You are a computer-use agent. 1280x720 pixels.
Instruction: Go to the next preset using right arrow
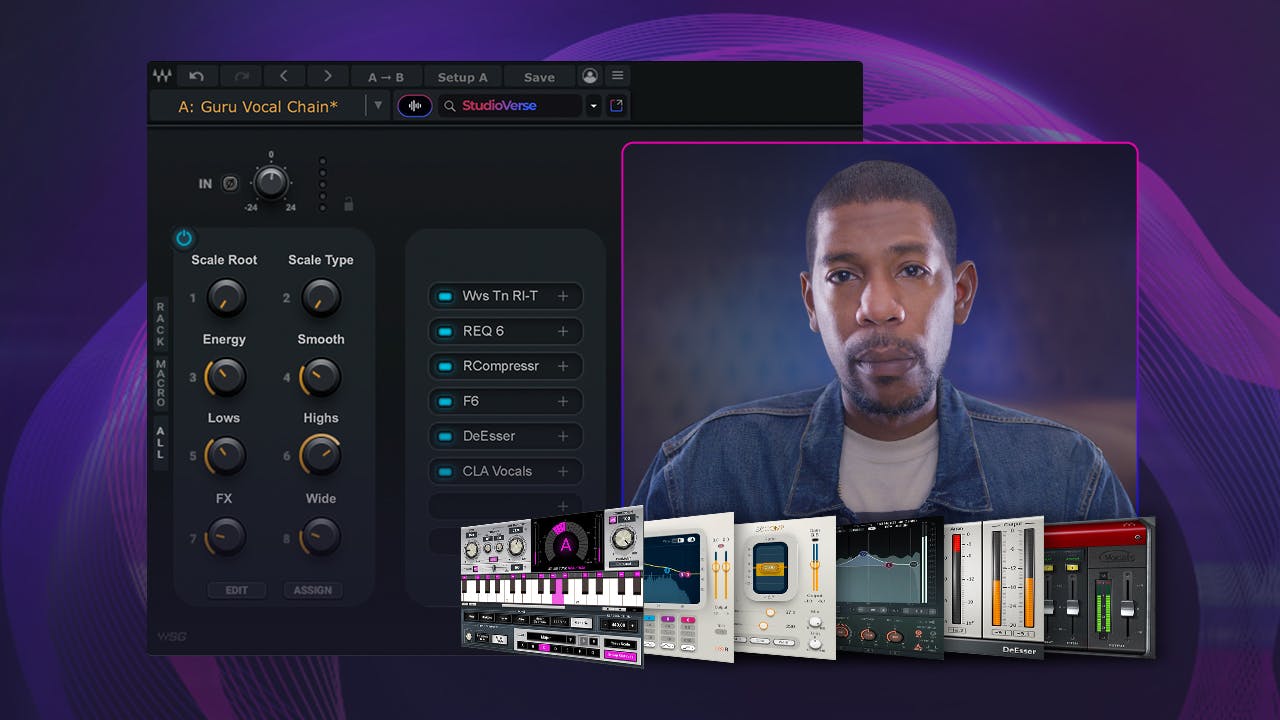(x=328, y=76)
